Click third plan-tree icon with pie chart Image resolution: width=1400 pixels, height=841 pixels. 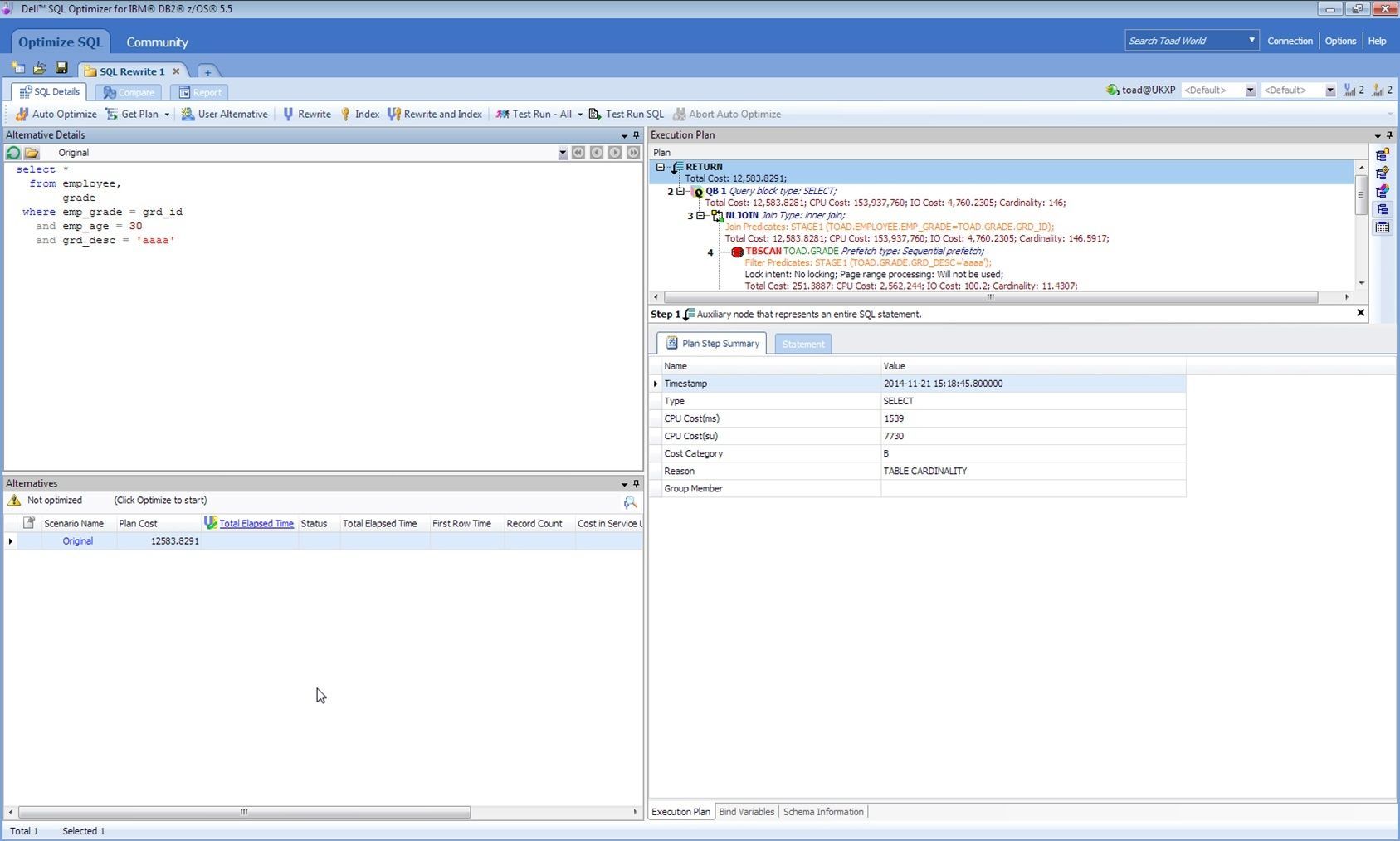coord(1383,192)
